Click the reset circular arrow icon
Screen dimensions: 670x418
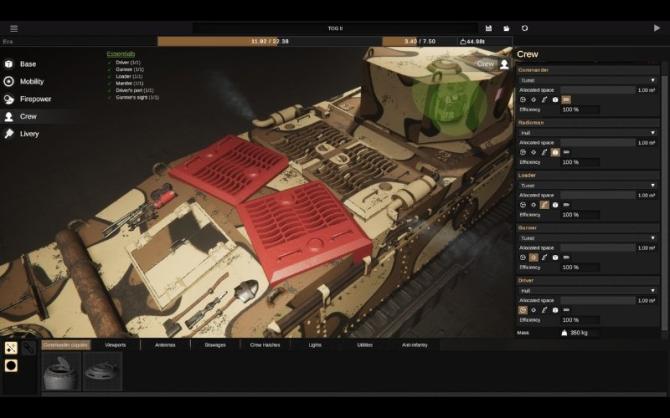tap(525, 28)
